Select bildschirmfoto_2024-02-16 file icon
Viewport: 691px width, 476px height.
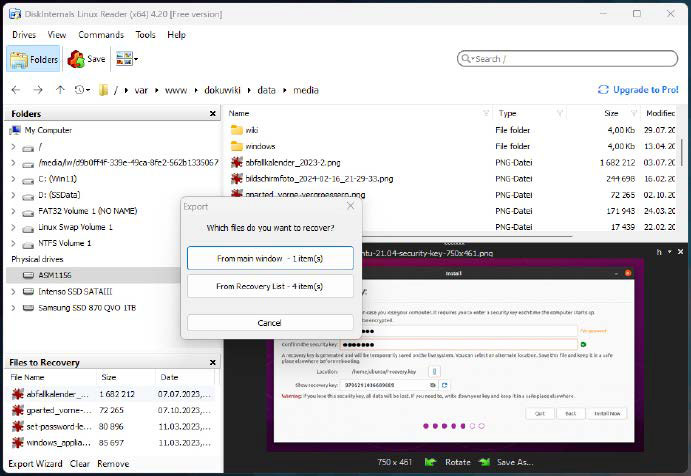pyautogui.click(x=237, y=178)
